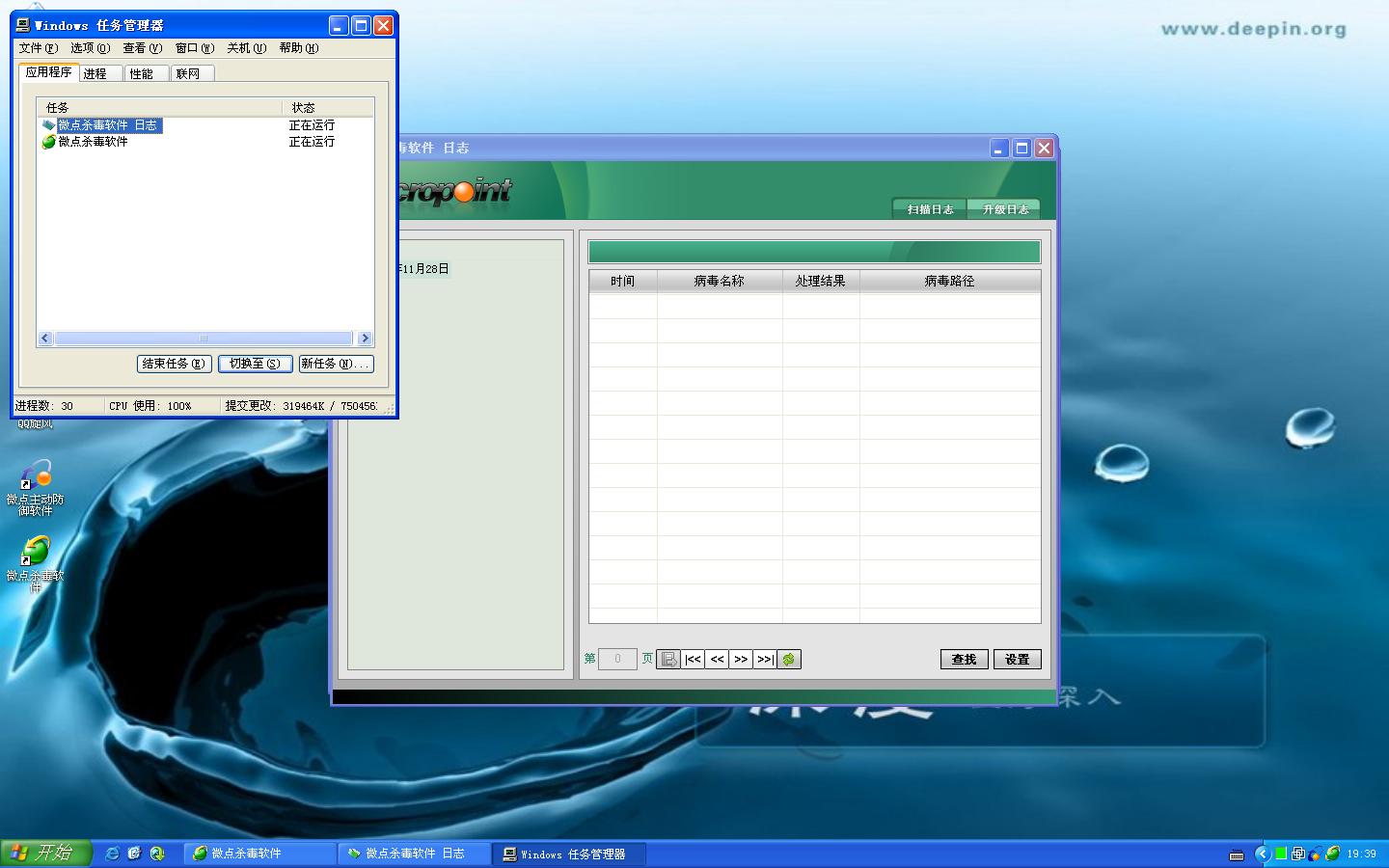This screenshot has width=1389, height=868.
Task: Expand hidden tray icons with the arrow button
Action: click(x=1262, y=854)
